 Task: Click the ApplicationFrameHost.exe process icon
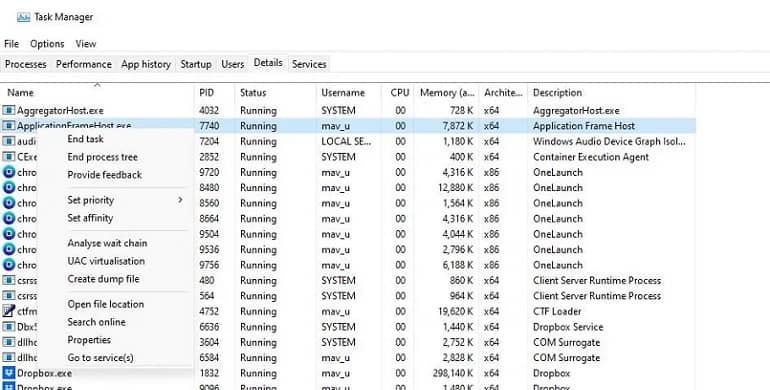pyautogui.click(x=9, y=126)
